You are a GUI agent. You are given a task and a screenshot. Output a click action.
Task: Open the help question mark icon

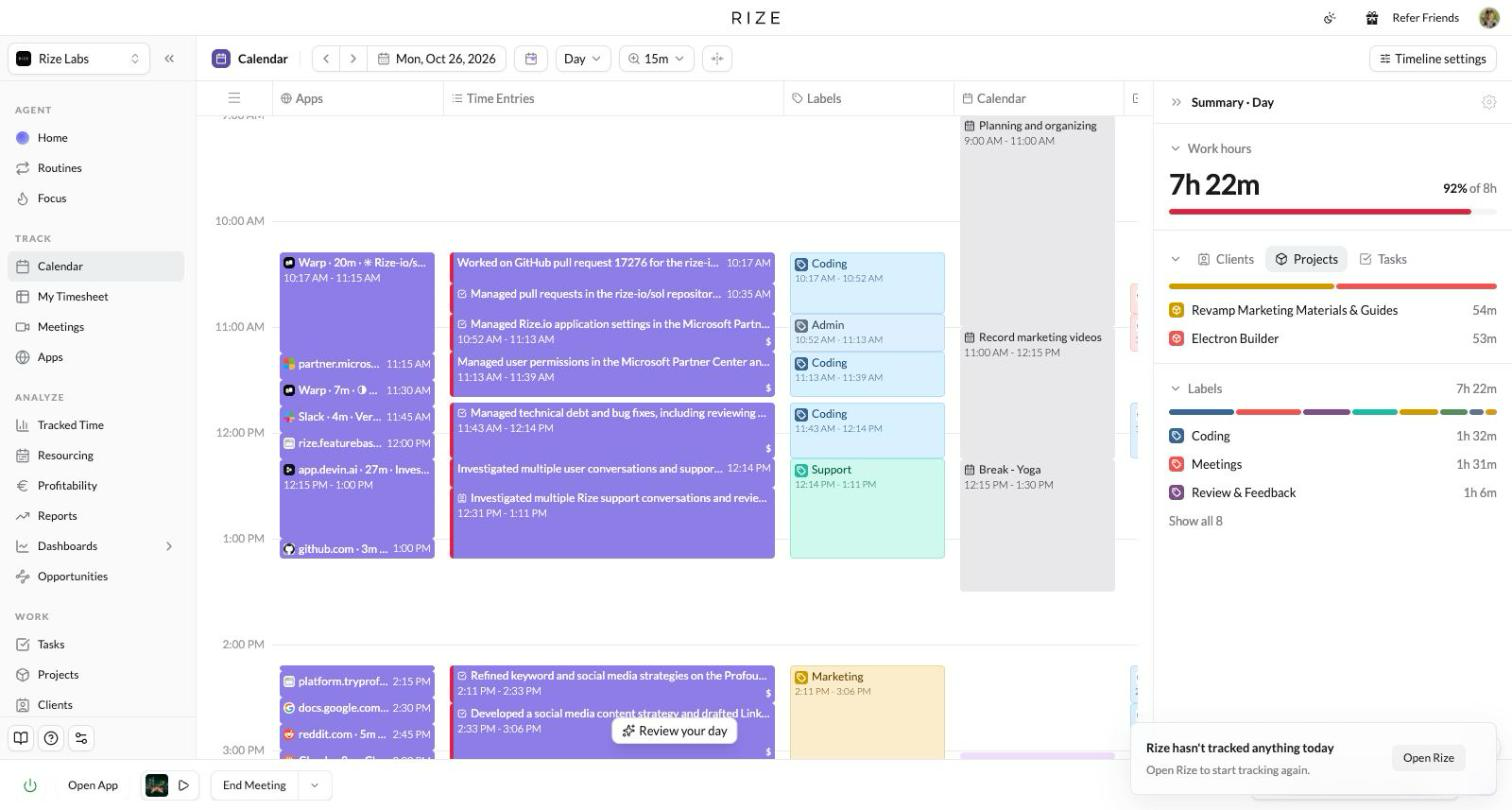pos(51,738)
